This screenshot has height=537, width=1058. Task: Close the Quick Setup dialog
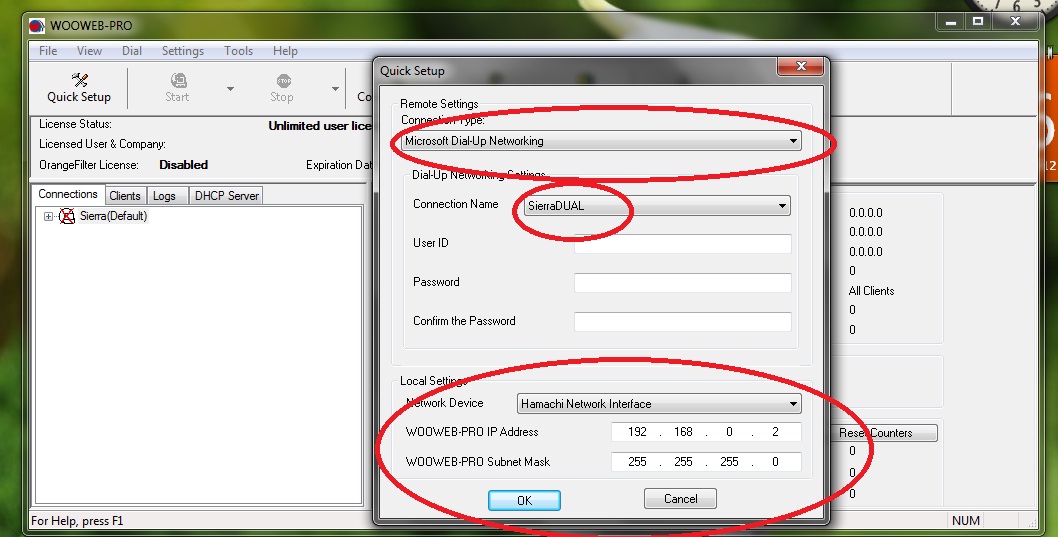pyautogui.click(x=801, y=66)
